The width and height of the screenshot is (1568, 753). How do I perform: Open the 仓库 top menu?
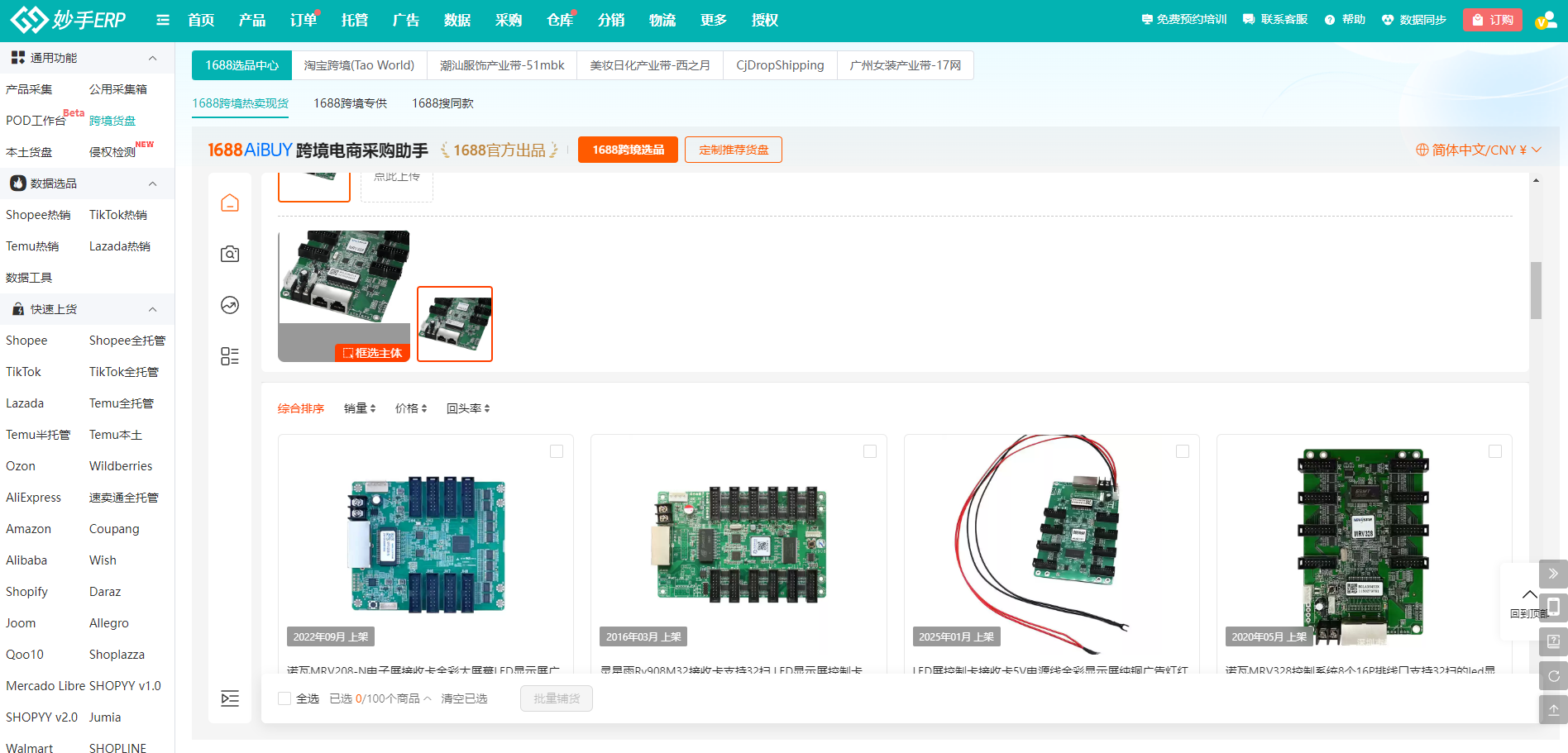(560, 20)
